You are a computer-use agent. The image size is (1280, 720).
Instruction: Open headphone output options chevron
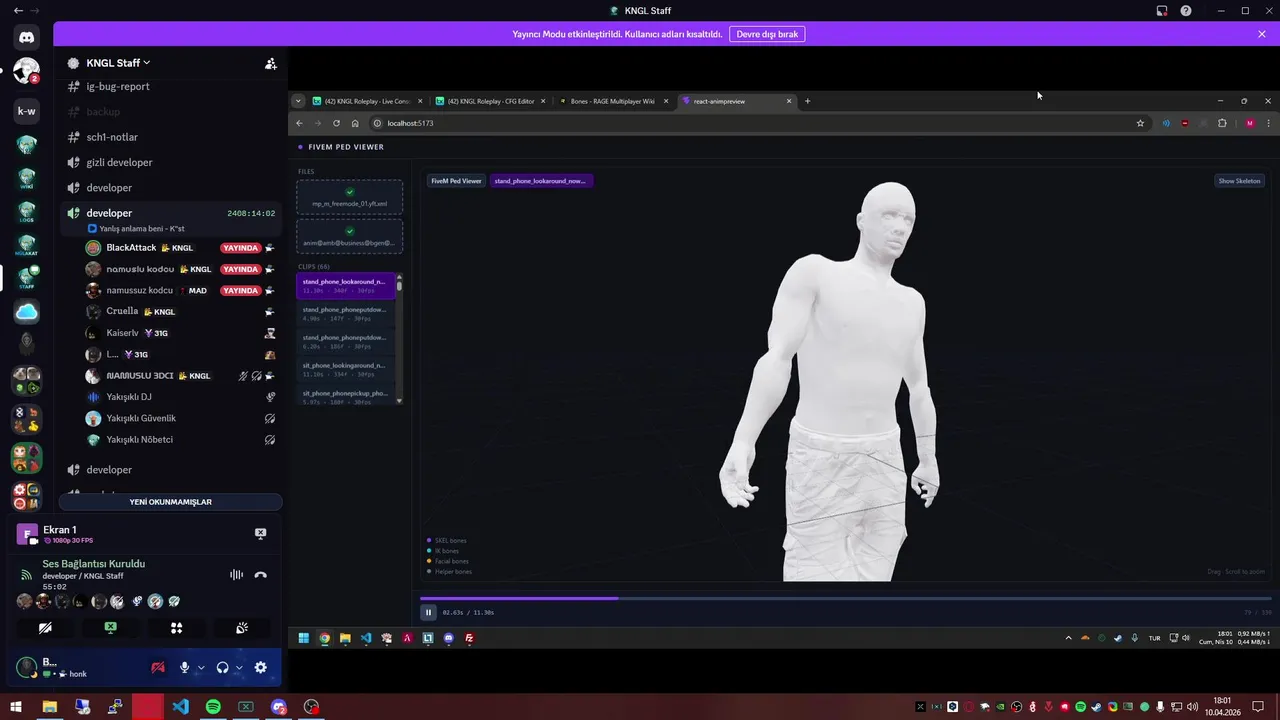pyautogui.click(x=239, y=667)
